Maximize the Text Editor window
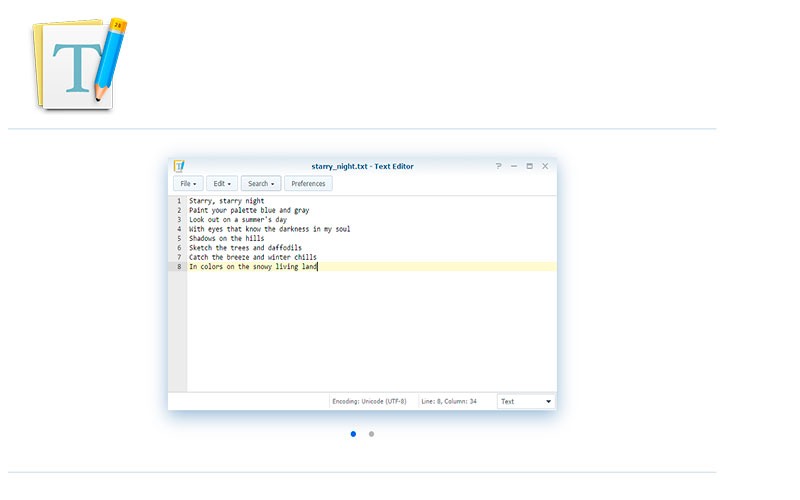Screen dimensions: 800x500 click(x=530, y=166)
